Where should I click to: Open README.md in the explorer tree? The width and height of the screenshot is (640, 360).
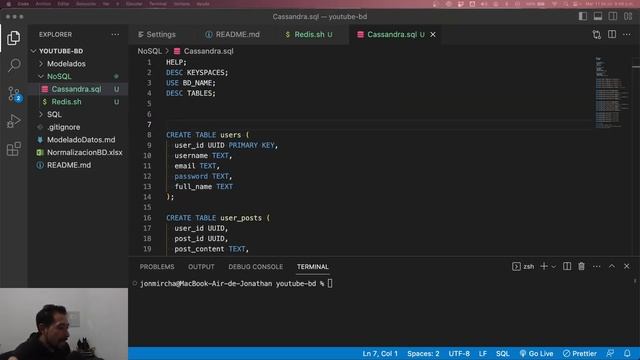(69, 165)
